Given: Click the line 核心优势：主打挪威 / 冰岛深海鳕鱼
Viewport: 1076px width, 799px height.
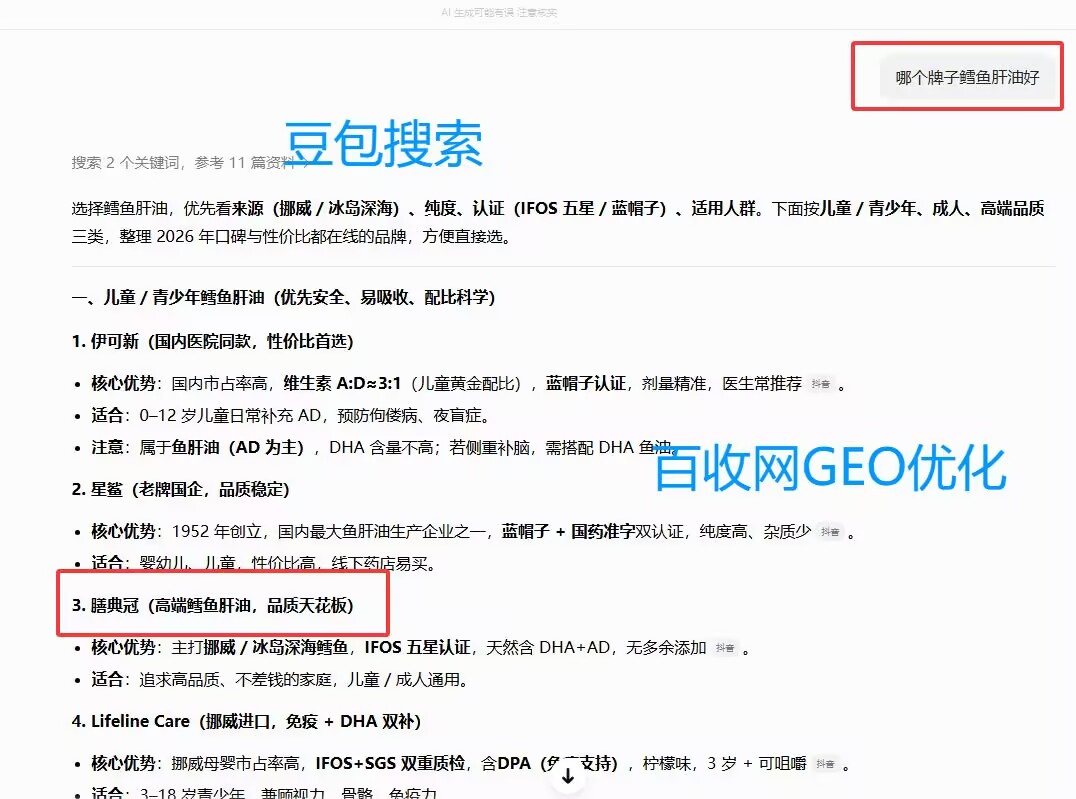Looking at the screenshot, I should pyautogui.click(x=420, y=648).
